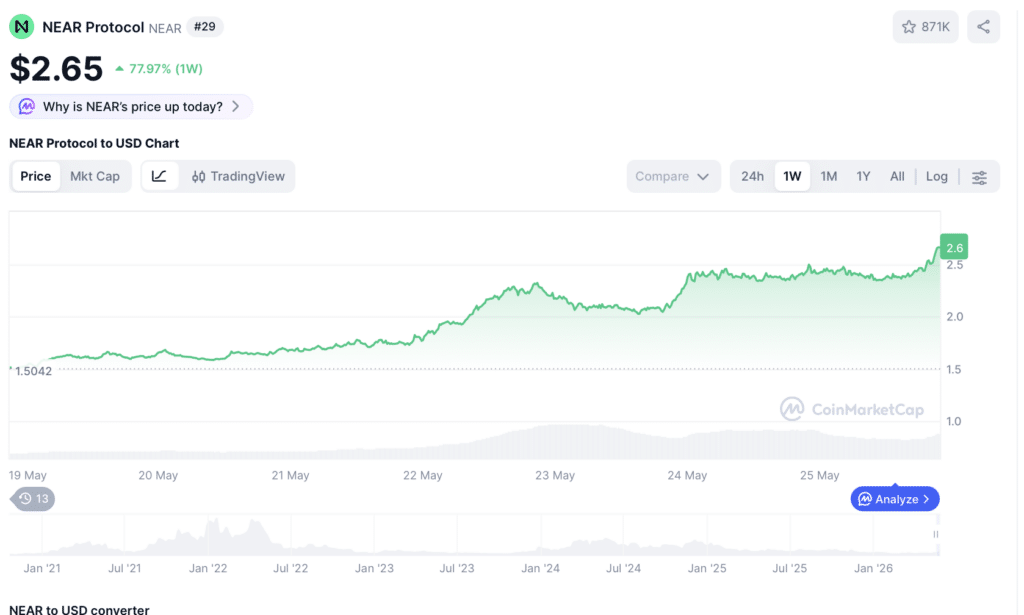The width and height of the screenshot is (1024, 615).
Task: Click the Analyze AI button
Action: [895, 499]
